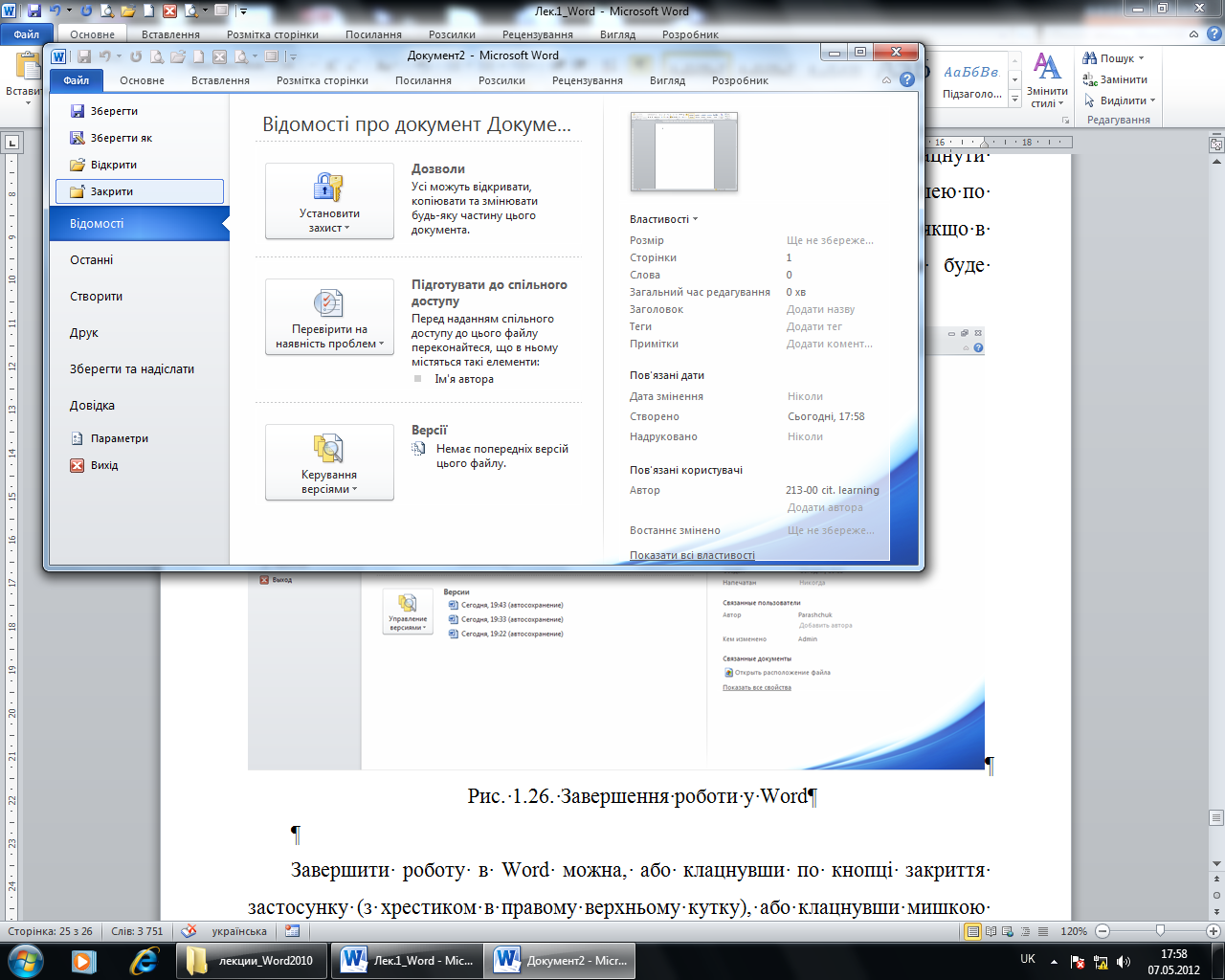Click Закрити in Backstage menu
1225x980 pixels.
coord(140,191)
